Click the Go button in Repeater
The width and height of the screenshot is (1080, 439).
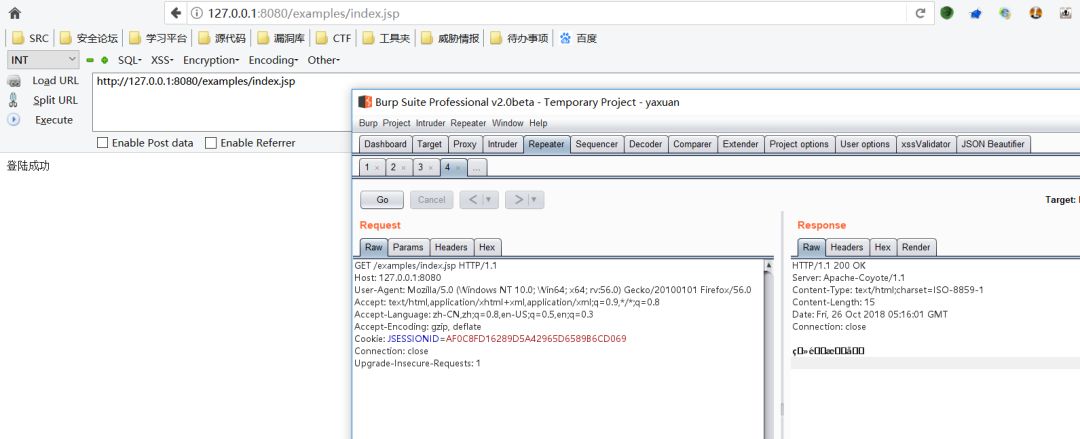click(382, 200)
